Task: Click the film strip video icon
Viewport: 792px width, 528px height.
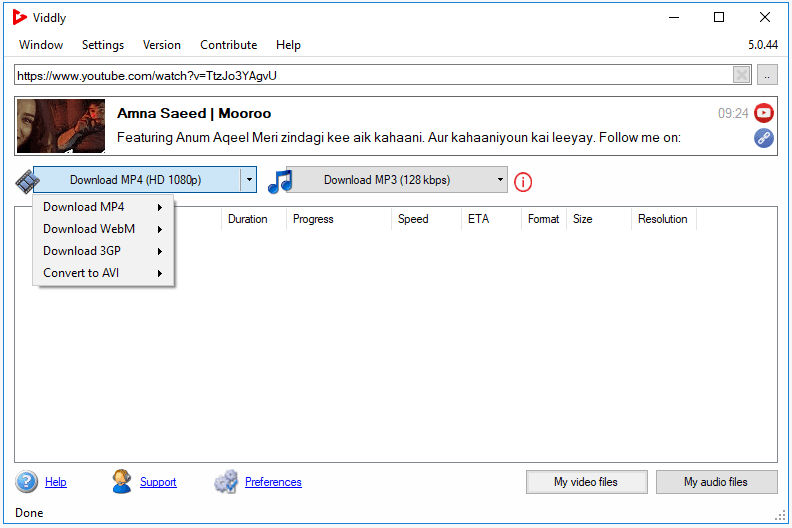Action: pyautogui.click(x=27, y=181)
